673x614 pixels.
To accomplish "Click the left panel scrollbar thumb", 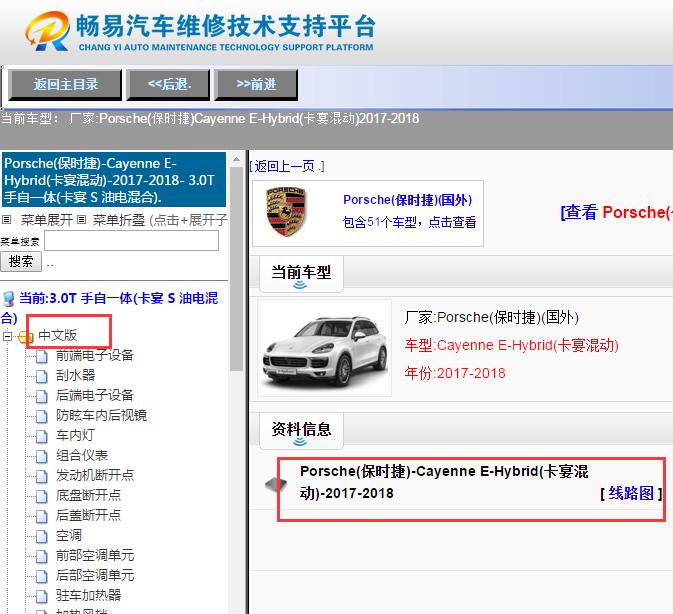I will (236, 269).
